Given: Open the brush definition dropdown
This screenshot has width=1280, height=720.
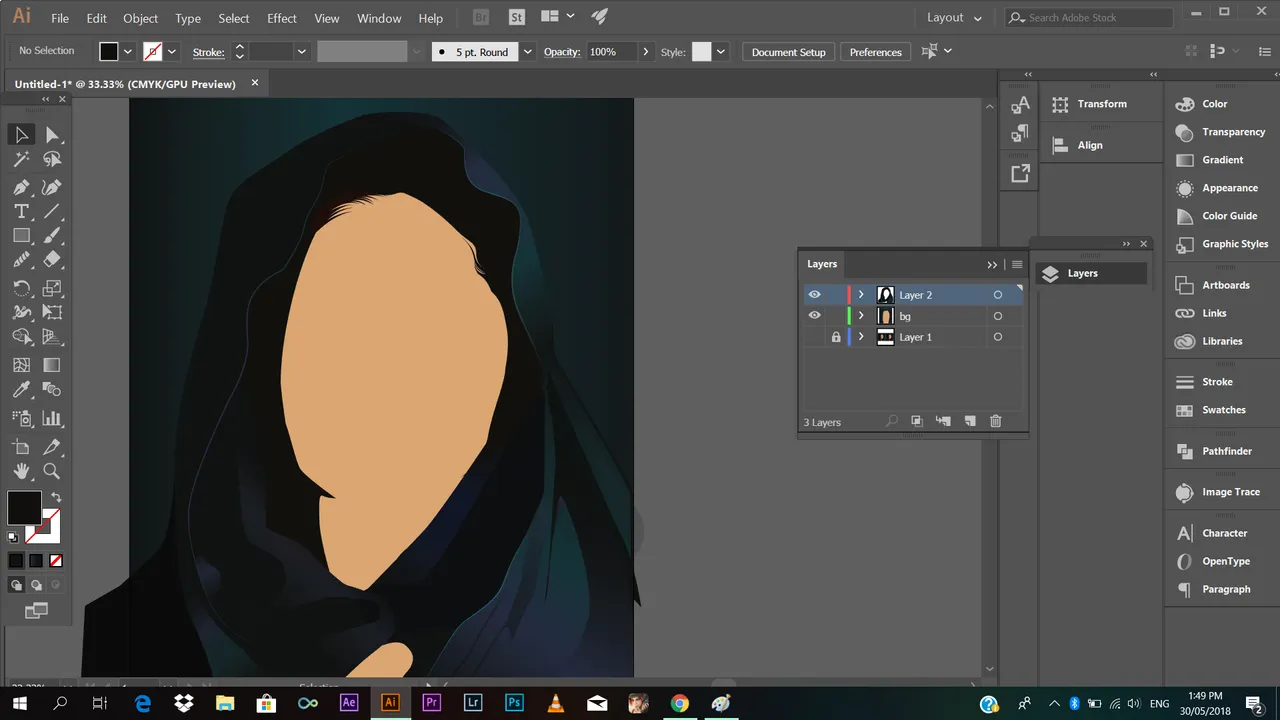Looking at the screenshot, I should (x=527, y=52).
